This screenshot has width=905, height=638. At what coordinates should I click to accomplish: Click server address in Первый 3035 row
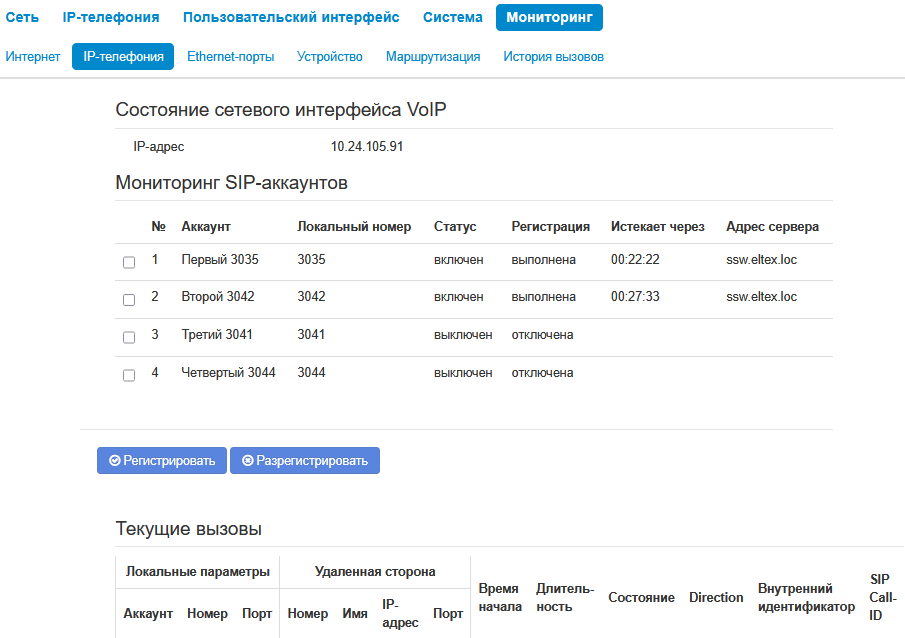pos(761,260)
